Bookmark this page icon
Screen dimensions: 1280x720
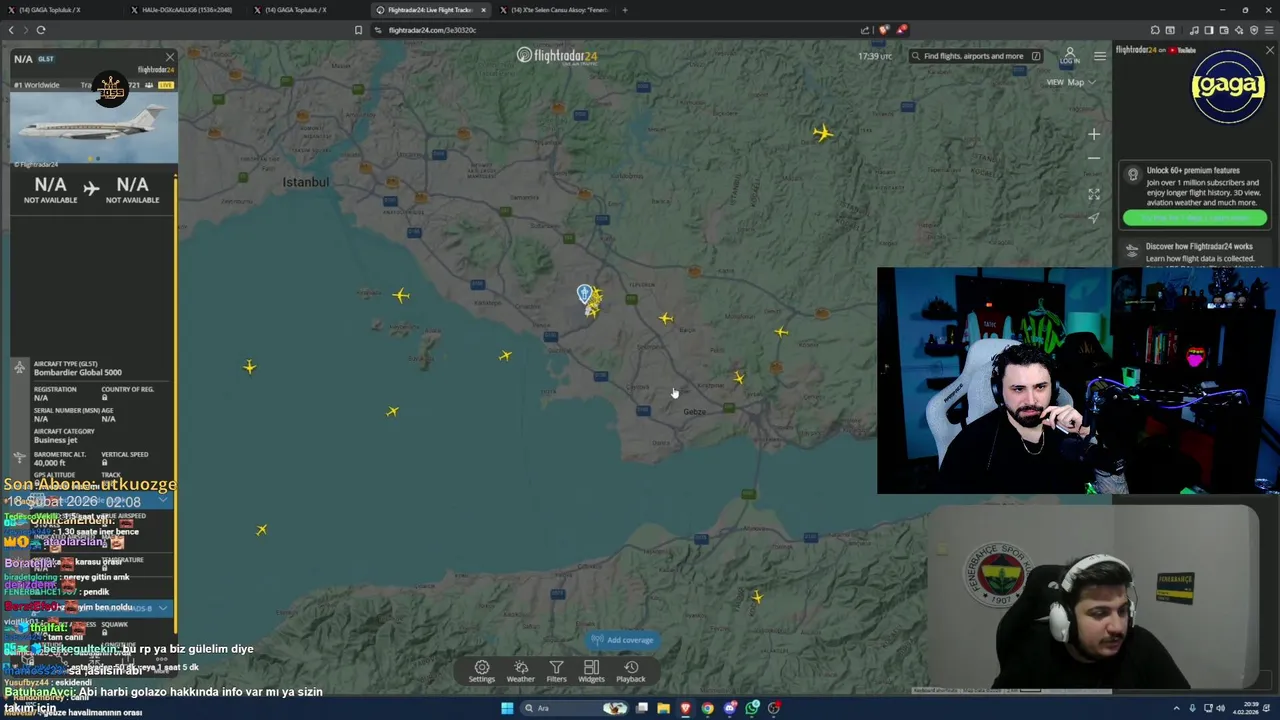point(358,30)
